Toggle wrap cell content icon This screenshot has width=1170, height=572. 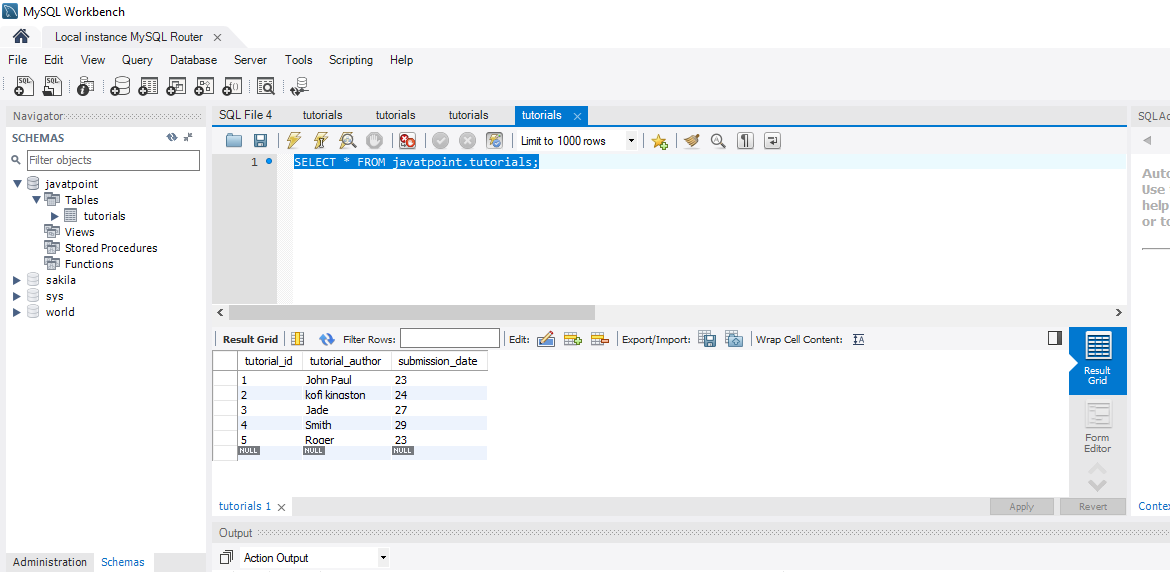858,339
